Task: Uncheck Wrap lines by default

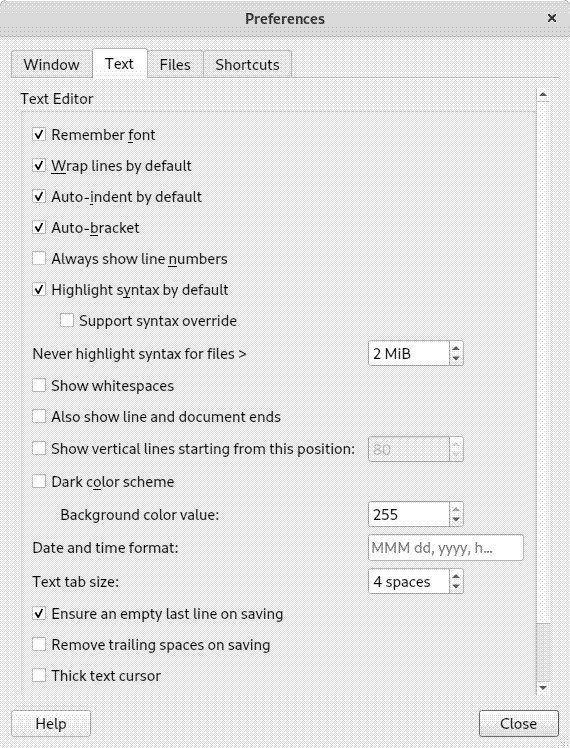Action: 39,166
